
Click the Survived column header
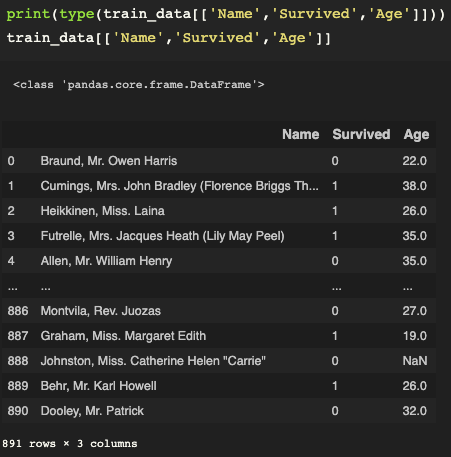(x=361, y=134)
